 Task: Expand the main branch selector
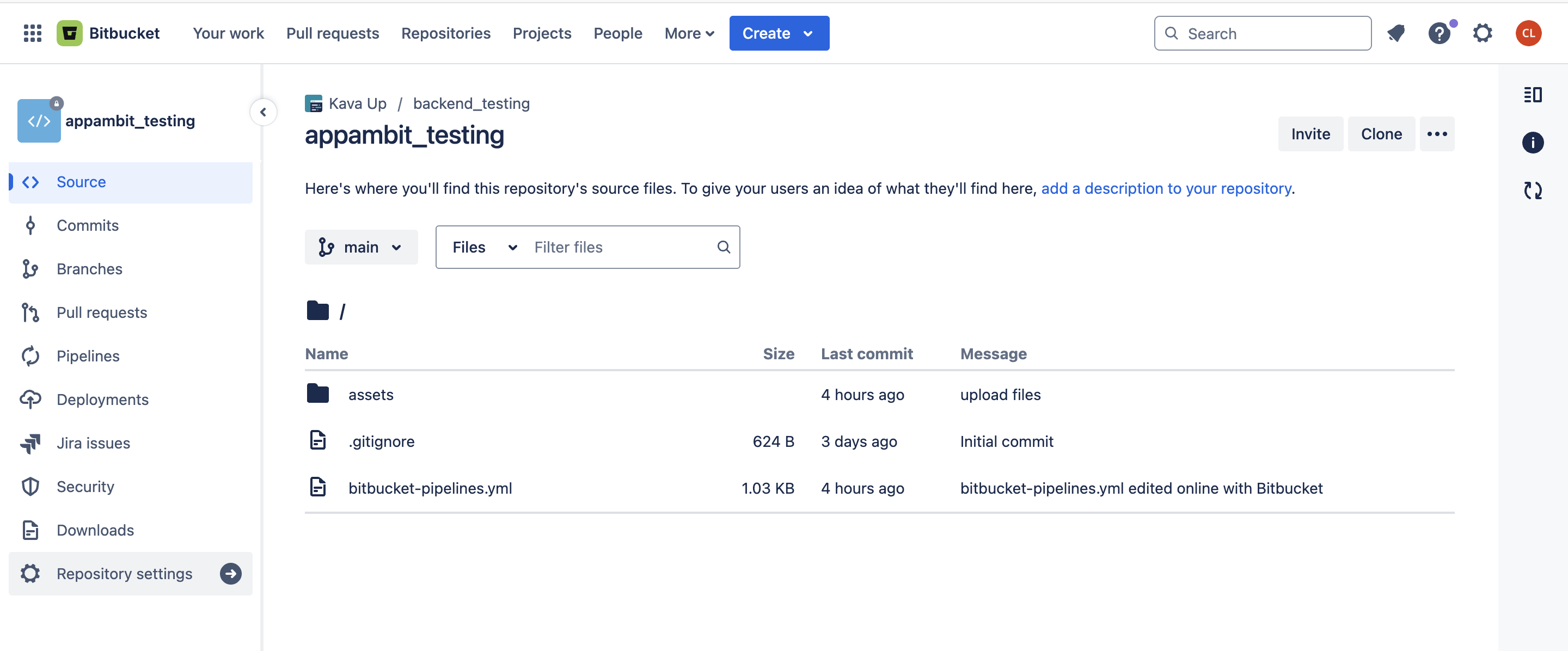pos(361,247)
